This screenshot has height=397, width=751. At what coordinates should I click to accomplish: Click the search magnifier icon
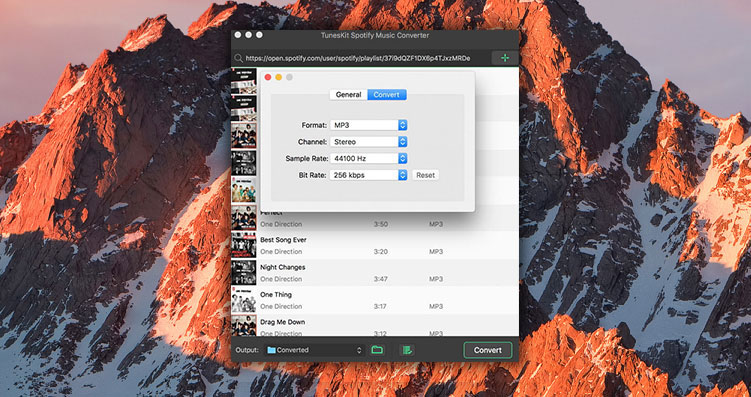238,58
